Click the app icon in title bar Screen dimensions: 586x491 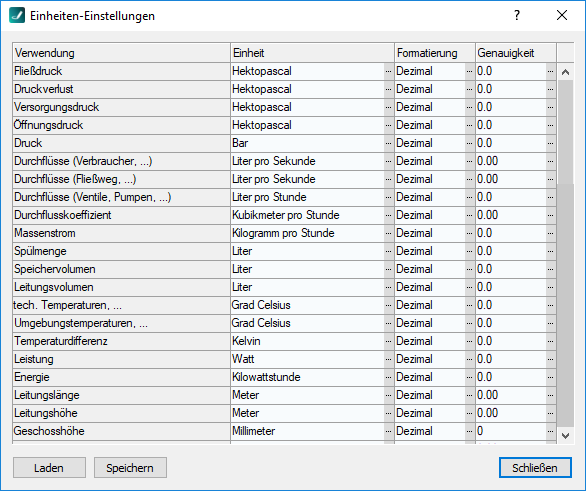coord(17,16)
